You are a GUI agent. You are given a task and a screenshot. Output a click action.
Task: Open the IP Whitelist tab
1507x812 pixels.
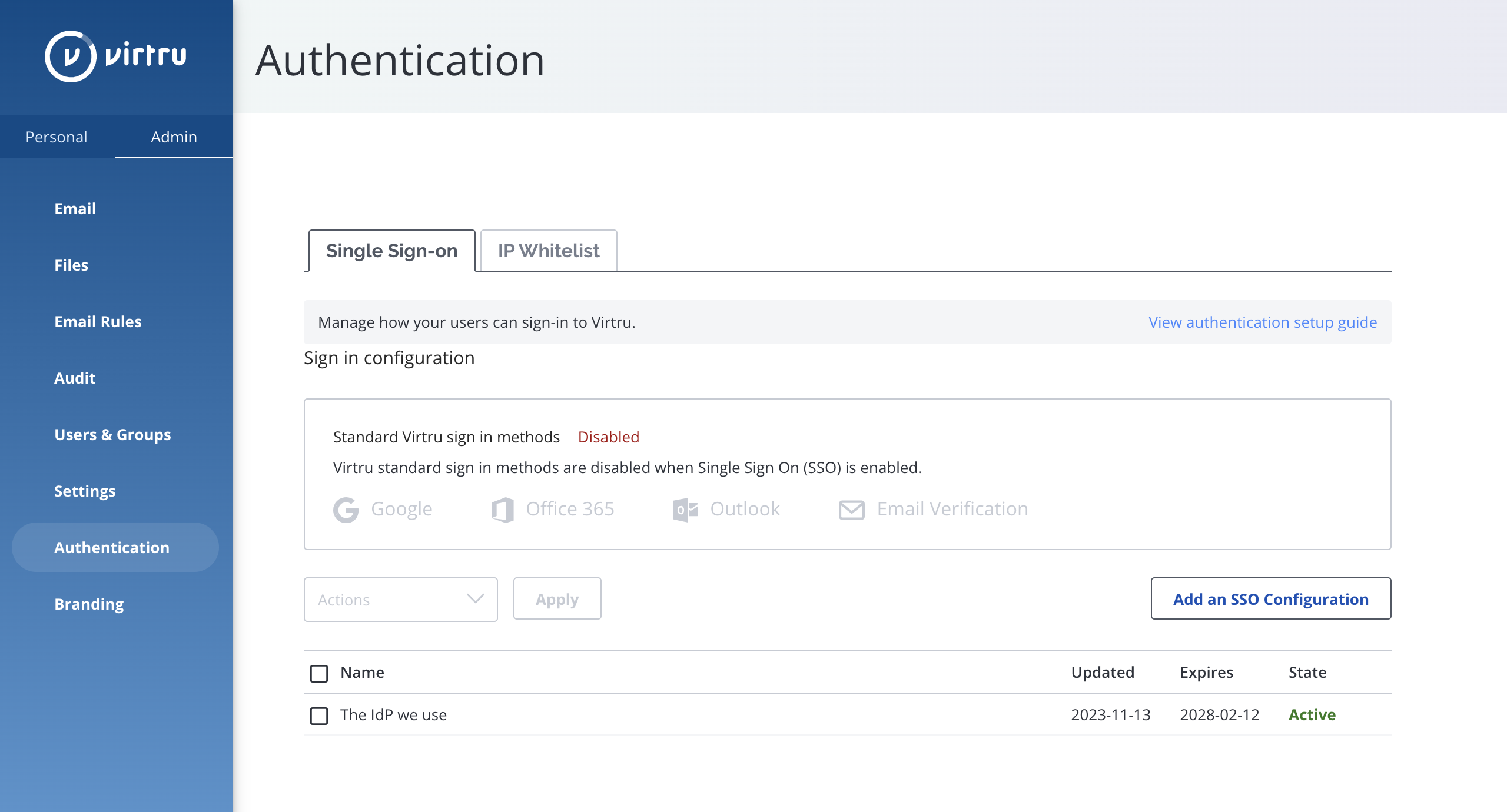(549, 251)
